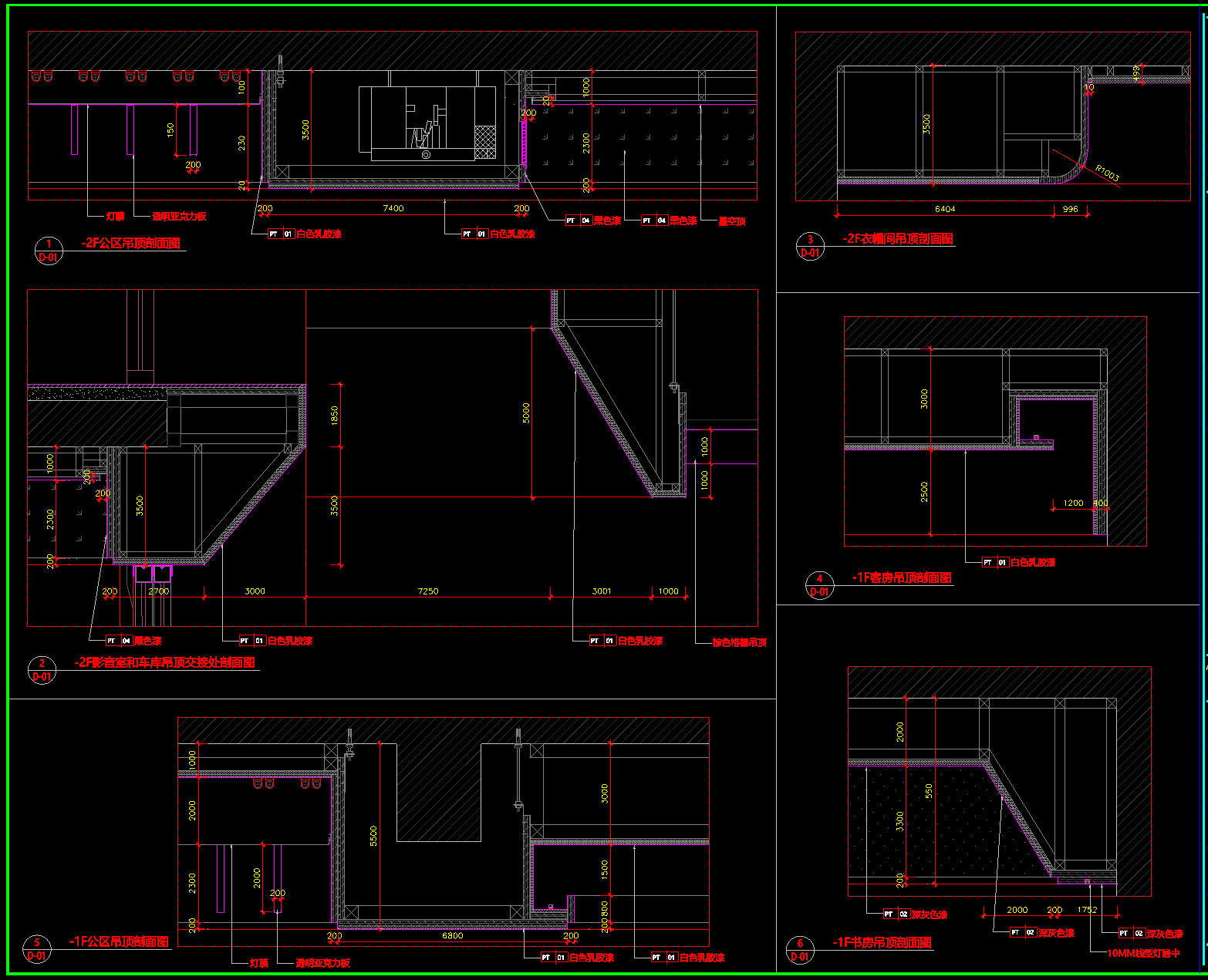Select the 10MM线型灯 annotation label
Image resolution: width=1208 pixels, height=980 pixels.
1143,954
